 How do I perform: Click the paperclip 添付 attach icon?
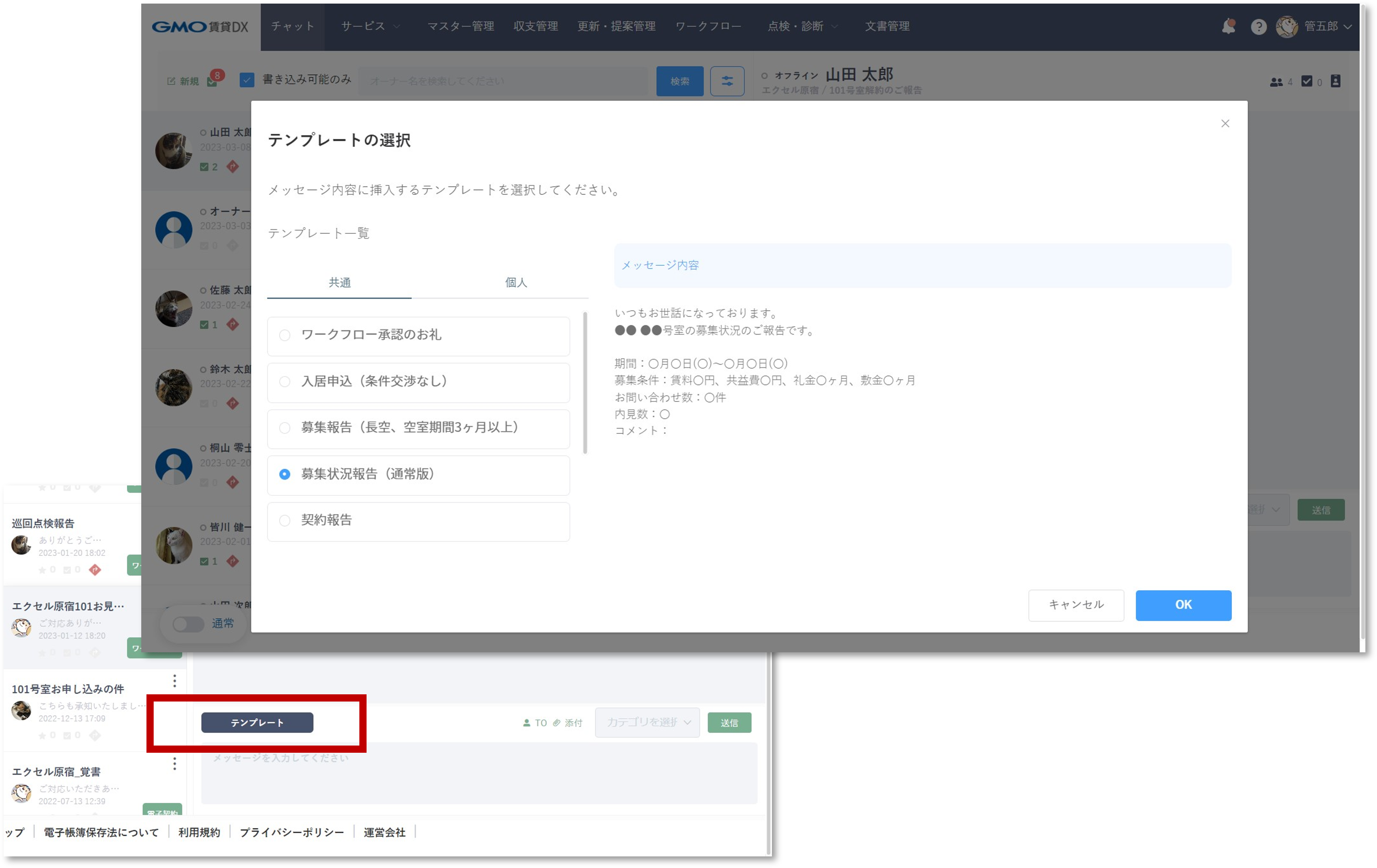[x=557, y=723]
